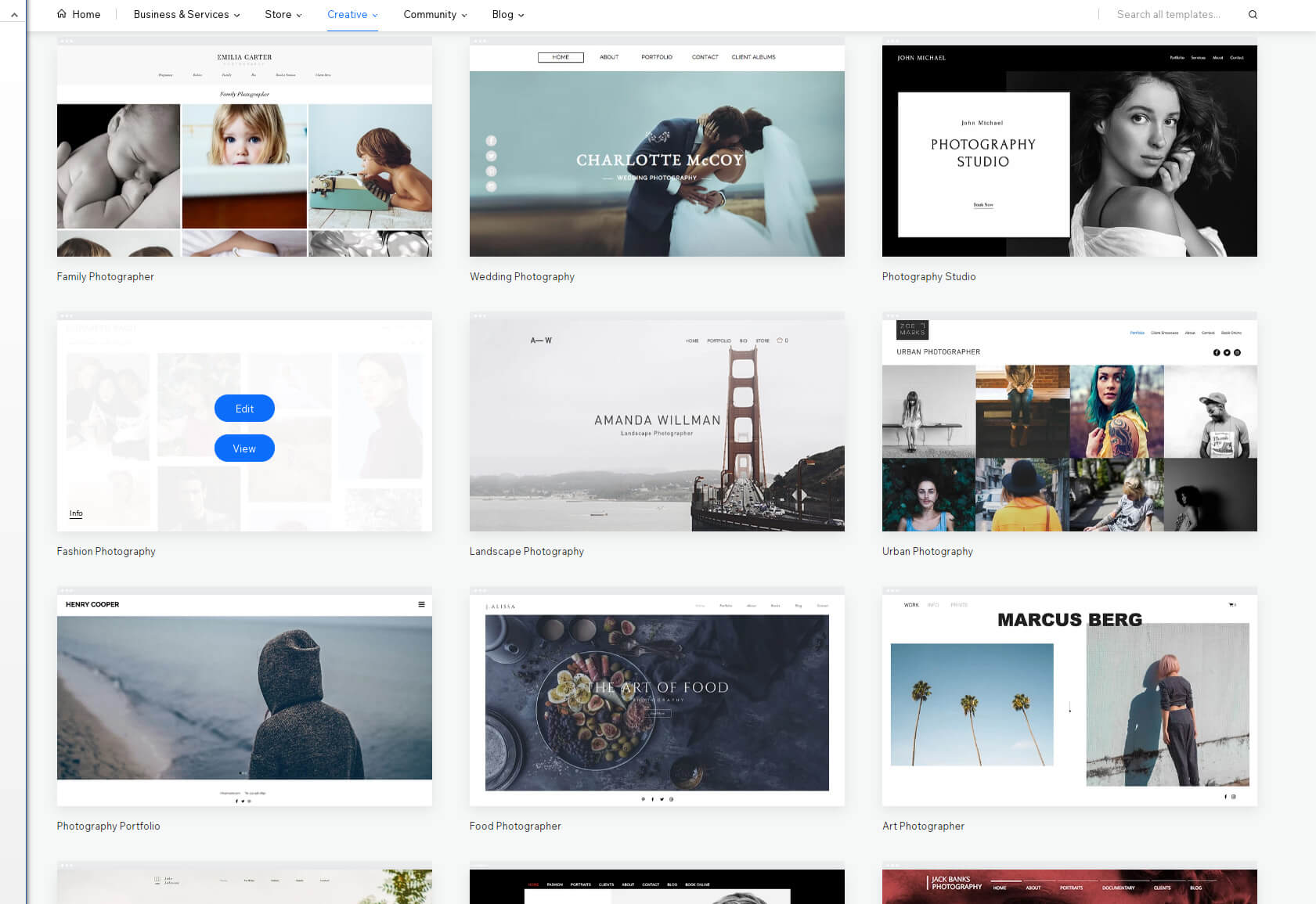The width and height of the screenshot is (1316, 904).
Task: Click the HOME tab in Charlotte McCoy's navigation
Action: click(561, 56)
